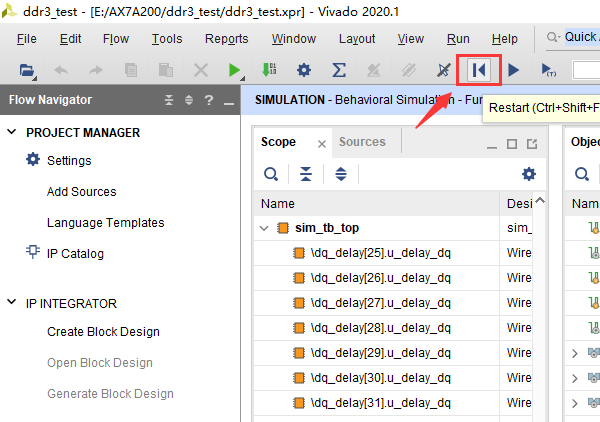Image resolution: width=600 pixels, height=422 pixels.
Task: Click Add Sources in Flow Navigator
Action: (82, 192)
